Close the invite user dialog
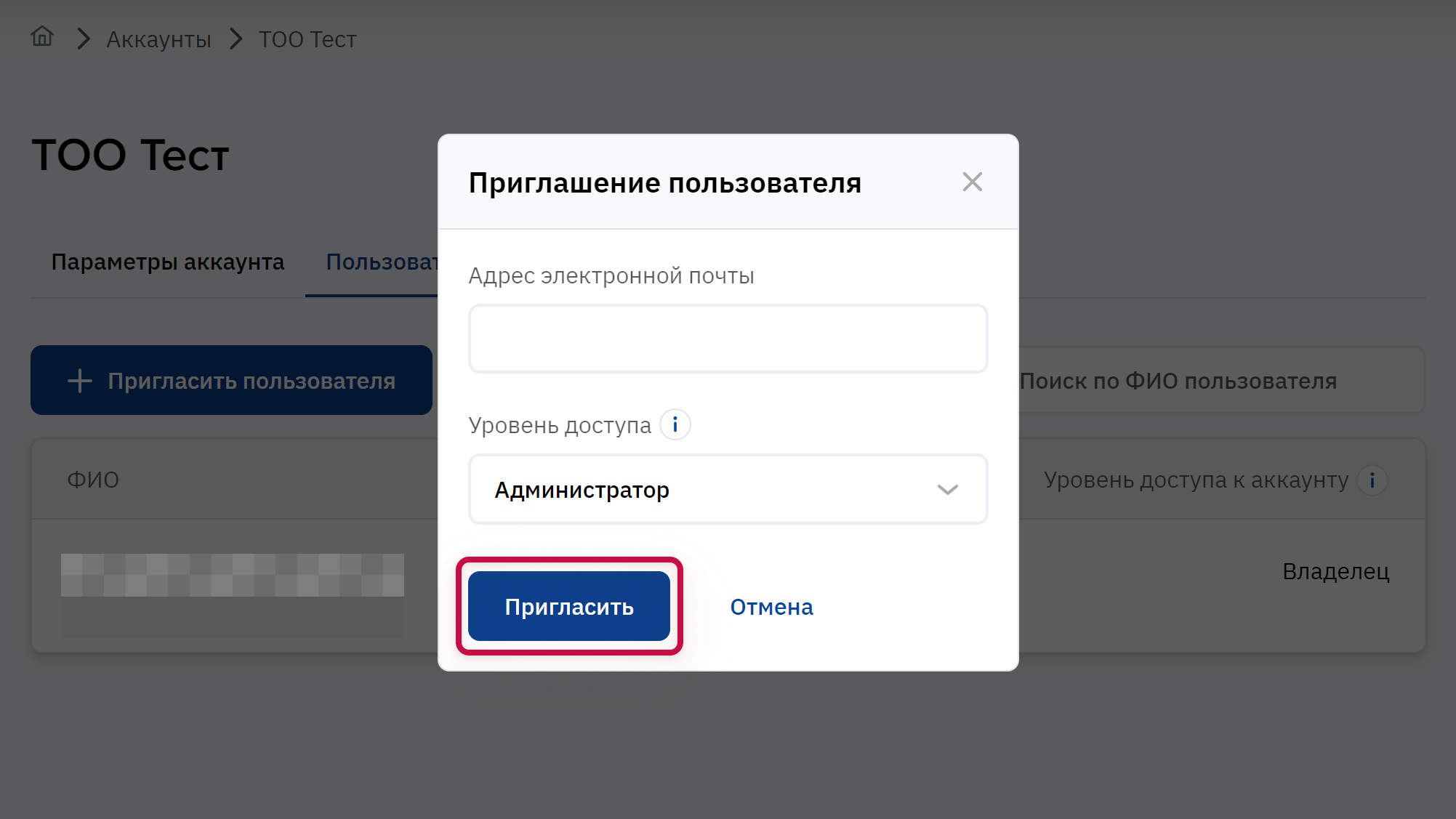Screen dimensions: 1456x819 pyautogui.click(x=972, y=182)
